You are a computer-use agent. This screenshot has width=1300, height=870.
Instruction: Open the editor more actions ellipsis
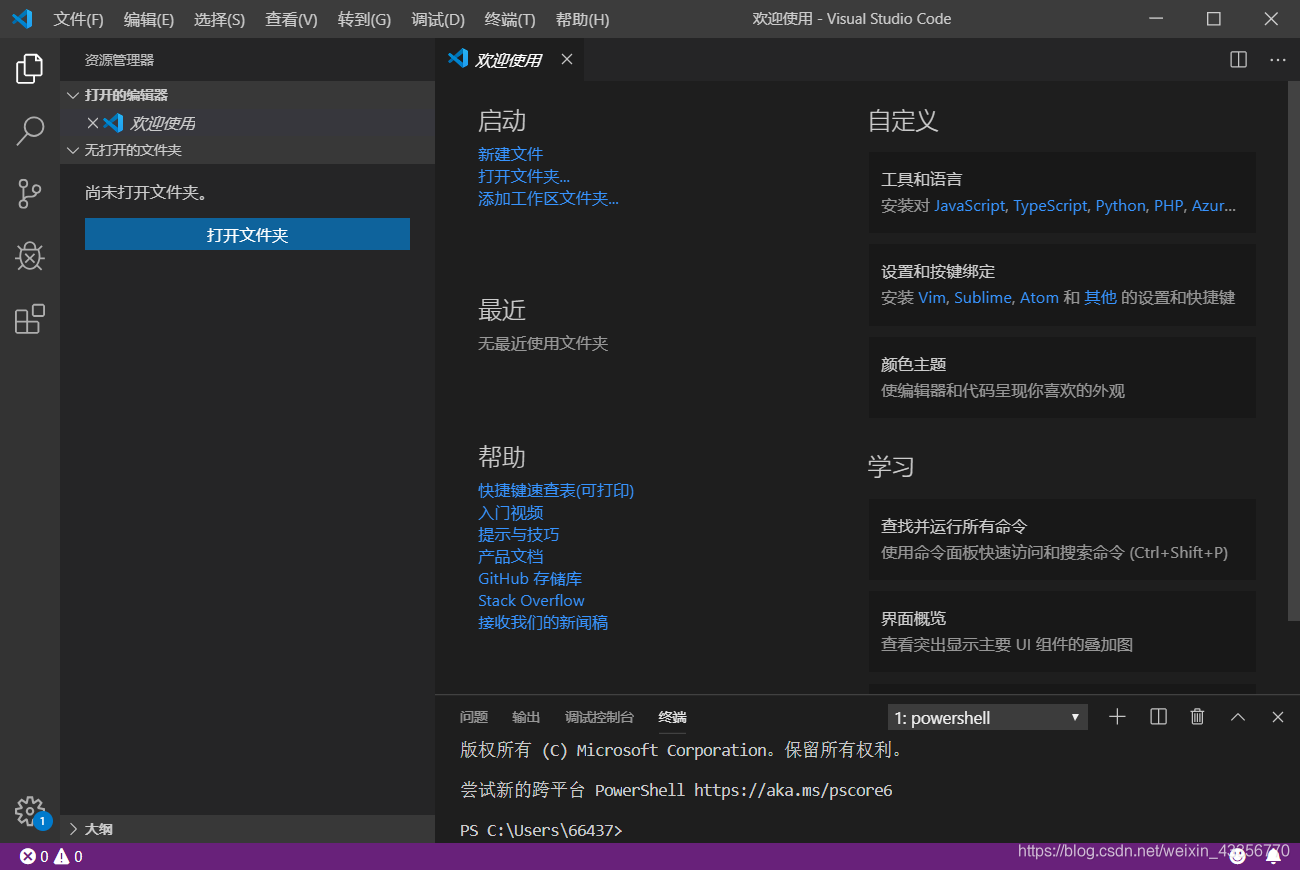click(x=1277, y=60)
